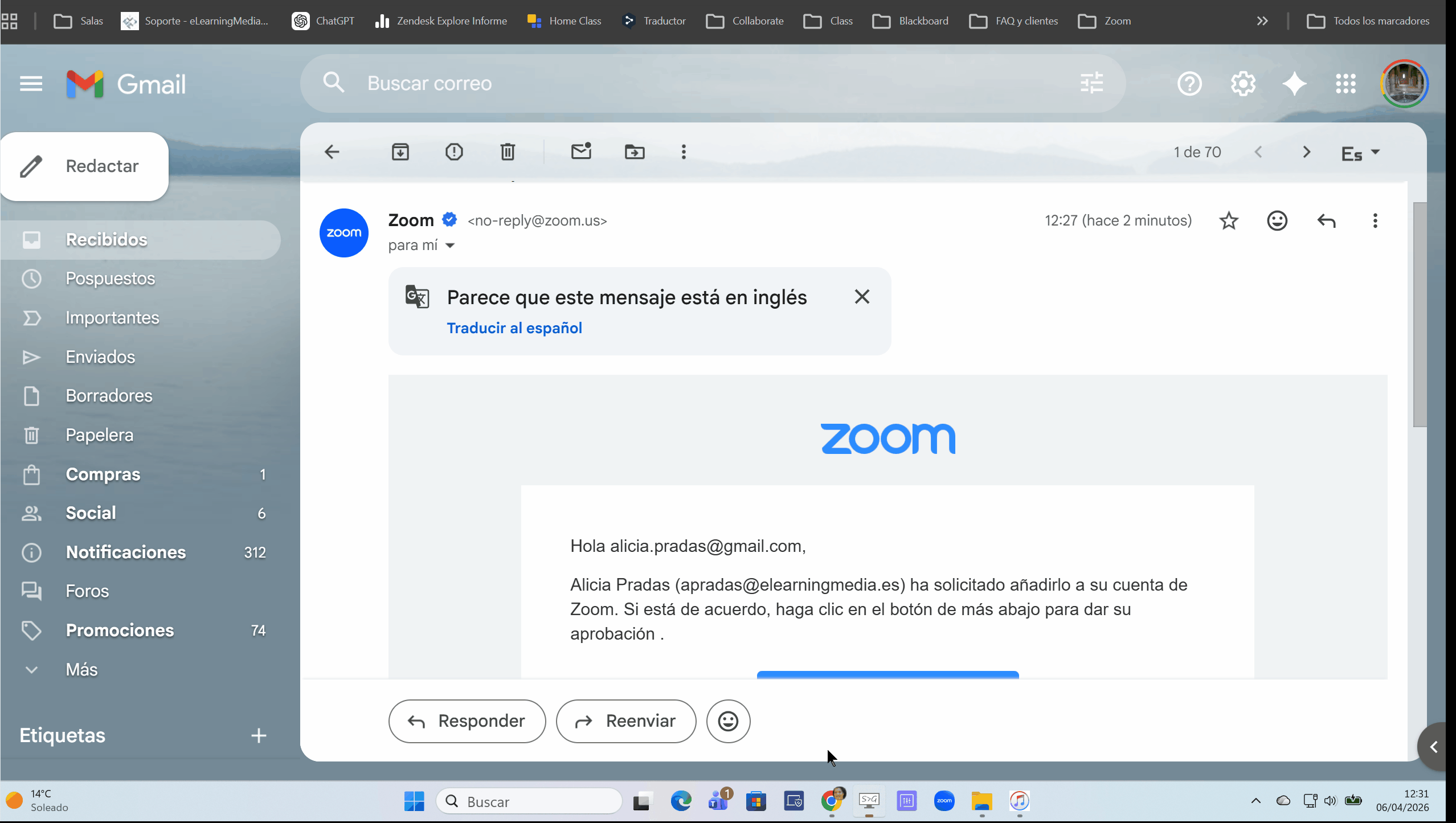The image size is (1456, 823).
Task: Click Traducir al español link
Action: tap(514, 328)
